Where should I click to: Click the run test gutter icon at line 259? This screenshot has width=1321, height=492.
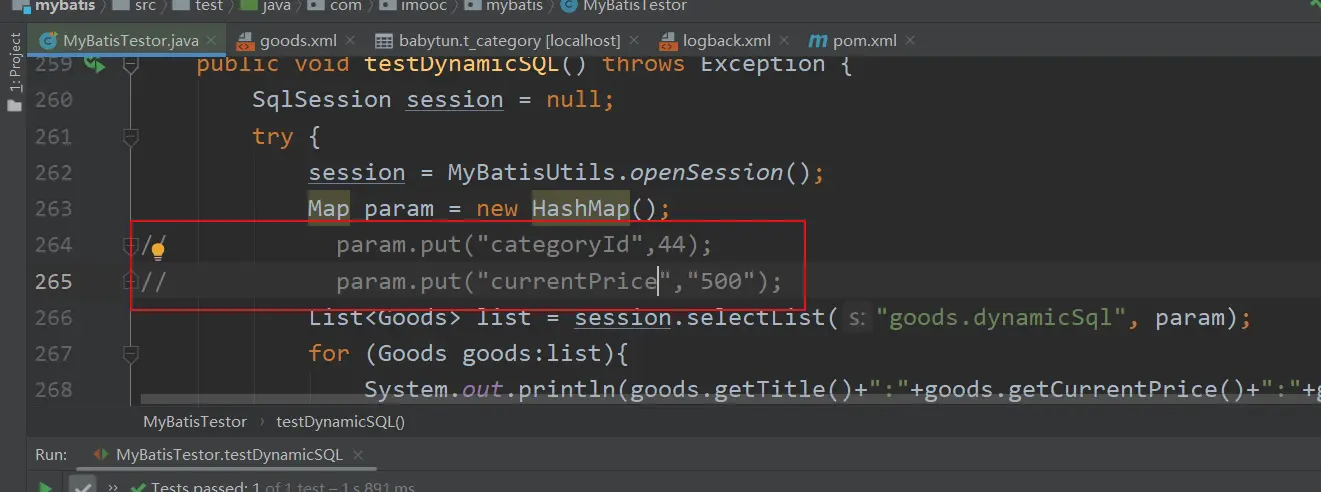click(x=94, y=64)
